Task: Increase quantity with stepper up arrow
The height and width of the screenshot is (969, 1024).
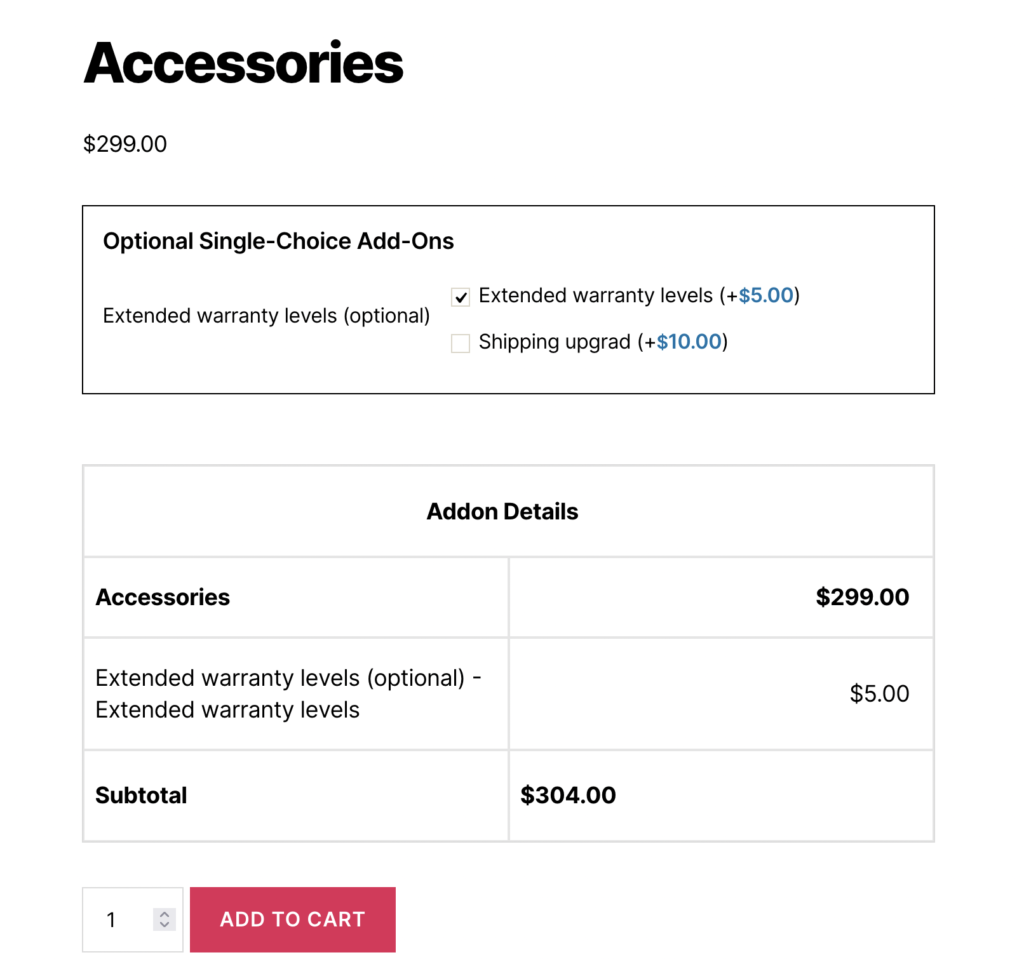Action: (x=166, y=914)
